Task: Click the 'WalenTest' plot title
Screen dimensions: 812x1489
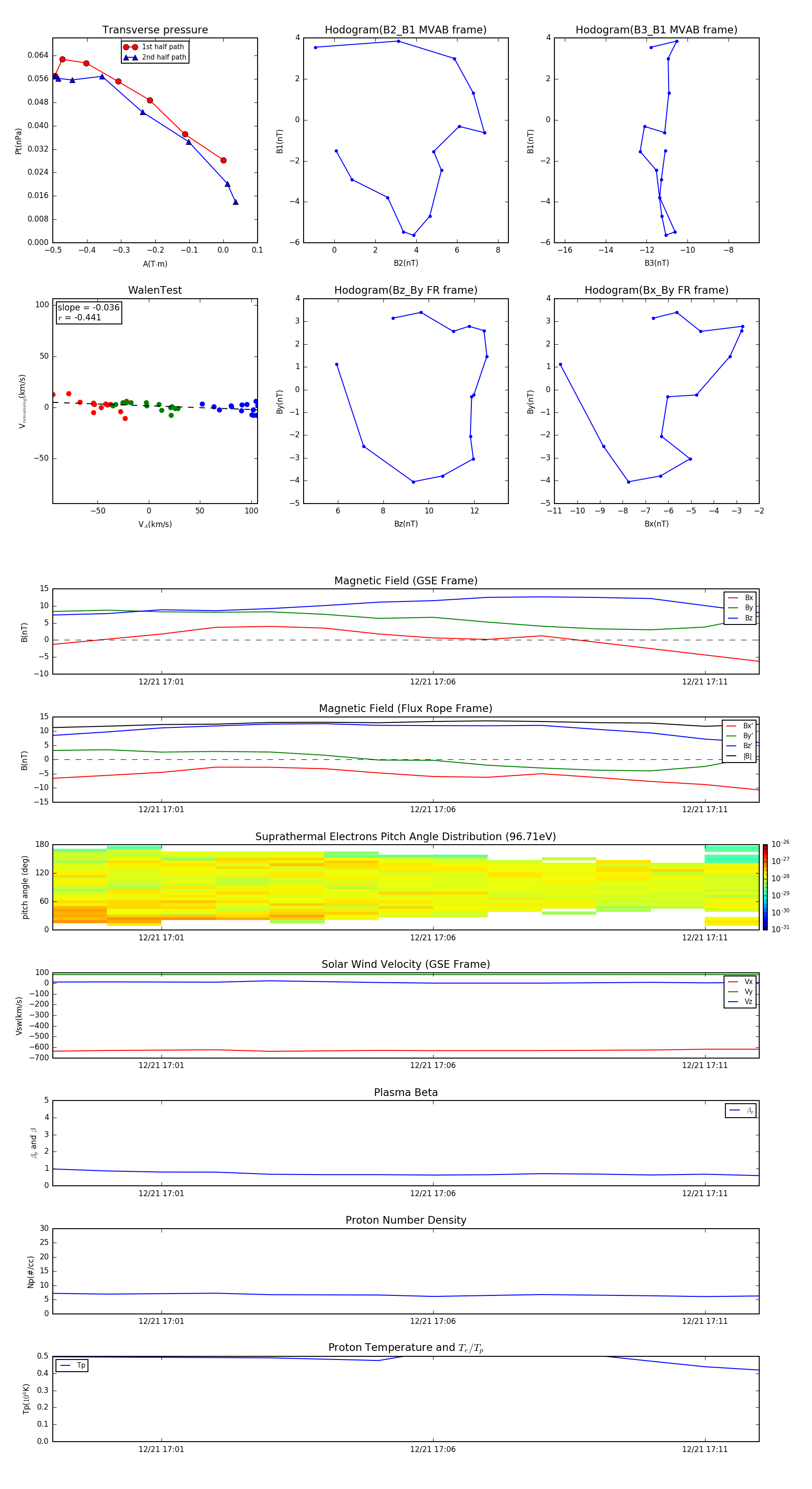Action: coord(155,290)
